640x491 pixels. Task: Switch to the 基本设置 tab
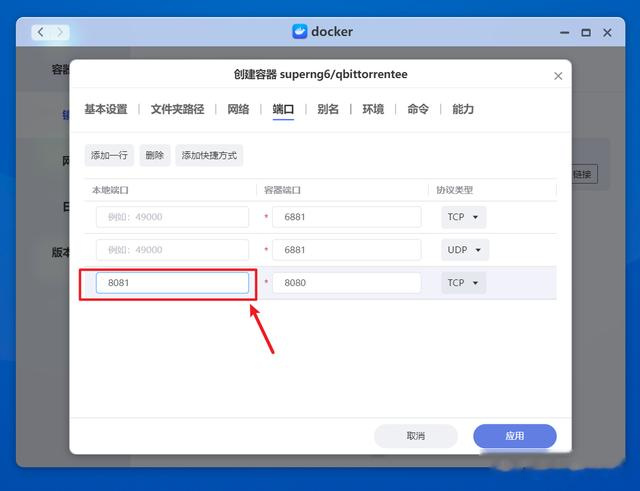(106, 109)
